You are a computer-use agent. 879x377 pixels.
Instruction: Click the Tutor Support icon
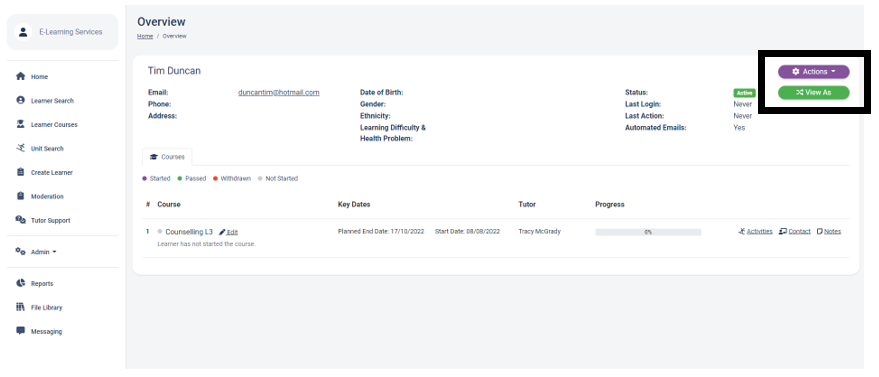(21, 220)
